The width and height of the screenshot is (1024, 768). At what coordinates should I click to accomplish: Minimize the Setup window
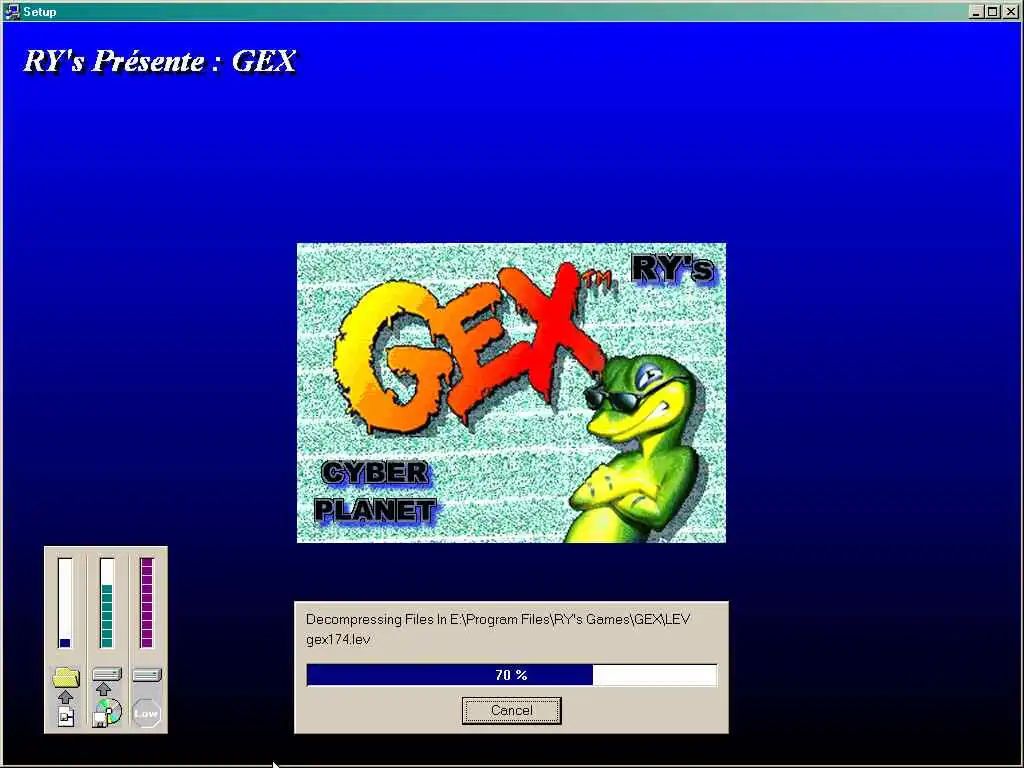click(x=976, y=12)
